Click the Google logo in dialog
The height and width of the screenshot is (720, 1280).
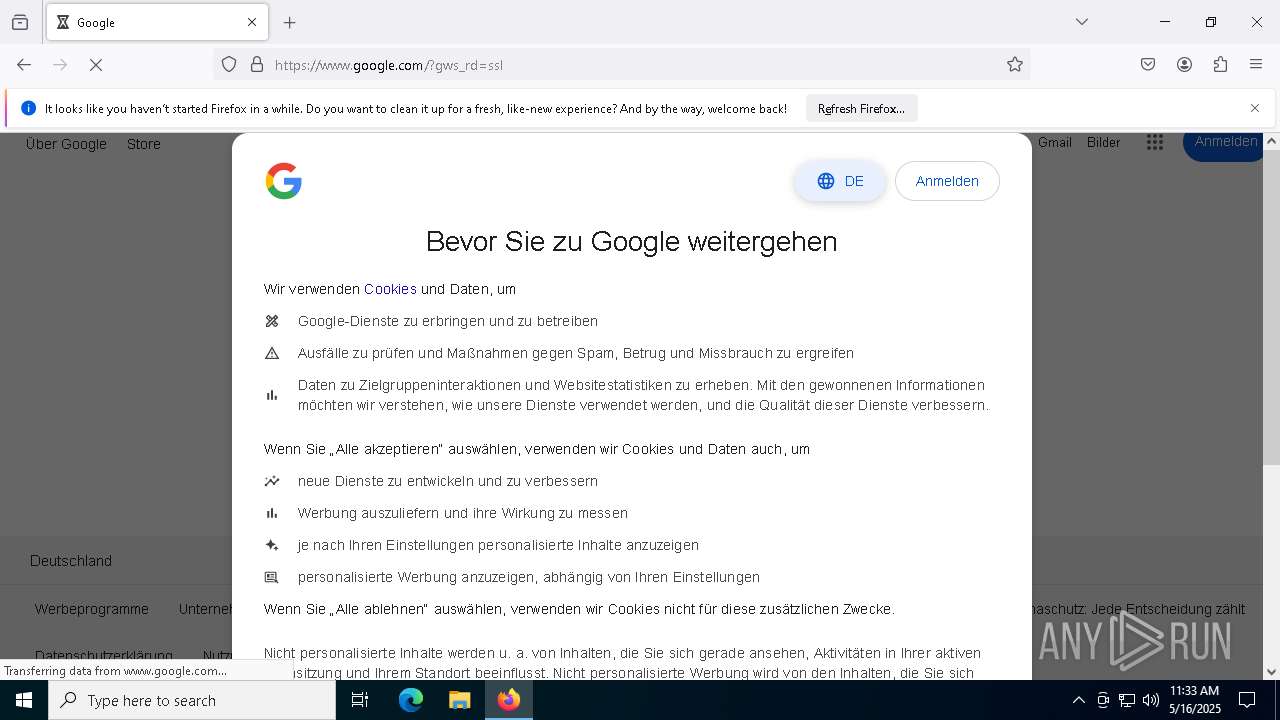(x=284, y=181)
